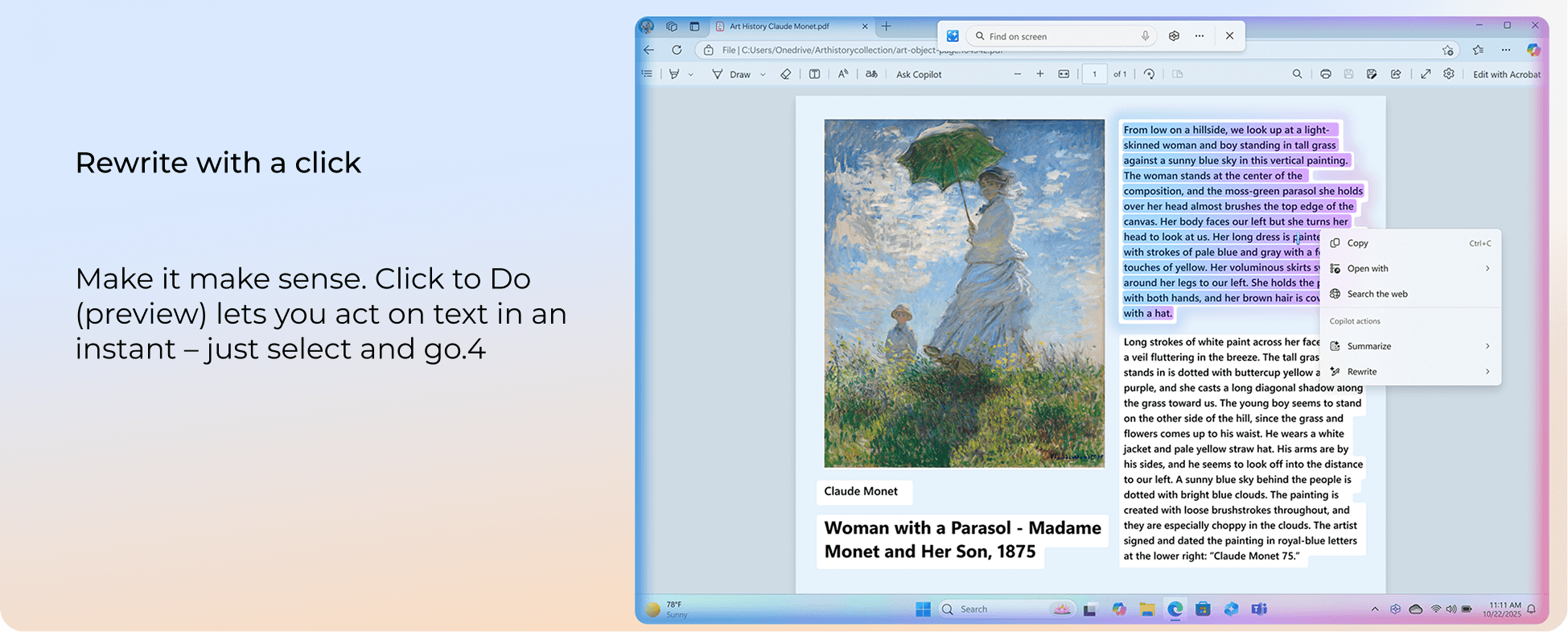Click the taskbar Search box

pos(1006,609)
